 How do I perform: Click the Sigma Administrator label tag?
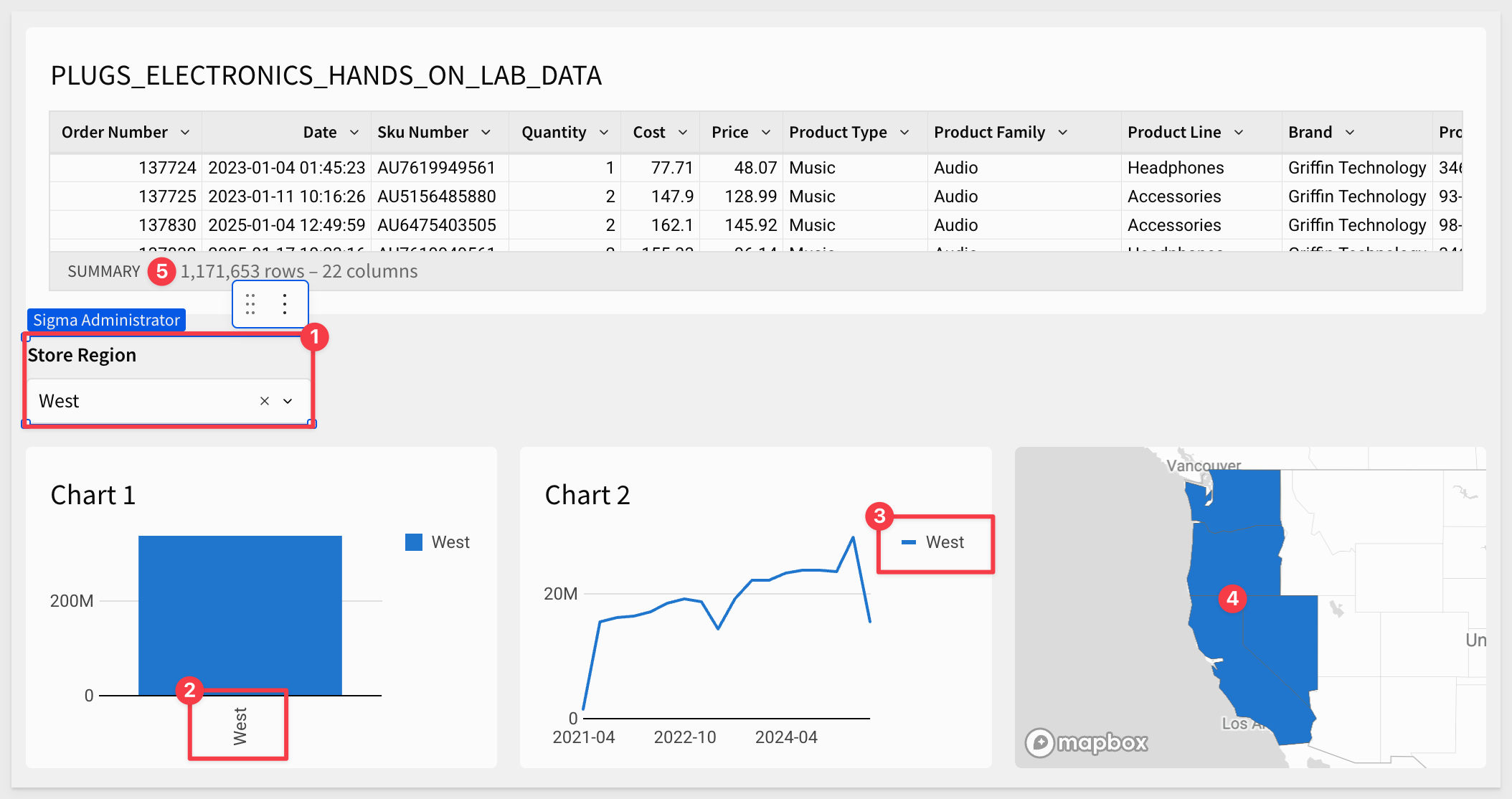pyautogui.click(x=106, y=320)
